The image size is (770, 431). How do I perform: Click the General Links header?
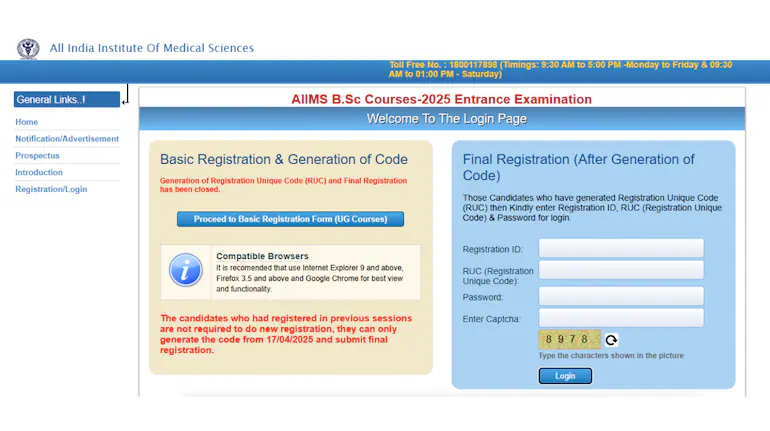pyautogui.click(x=66, y=99)
